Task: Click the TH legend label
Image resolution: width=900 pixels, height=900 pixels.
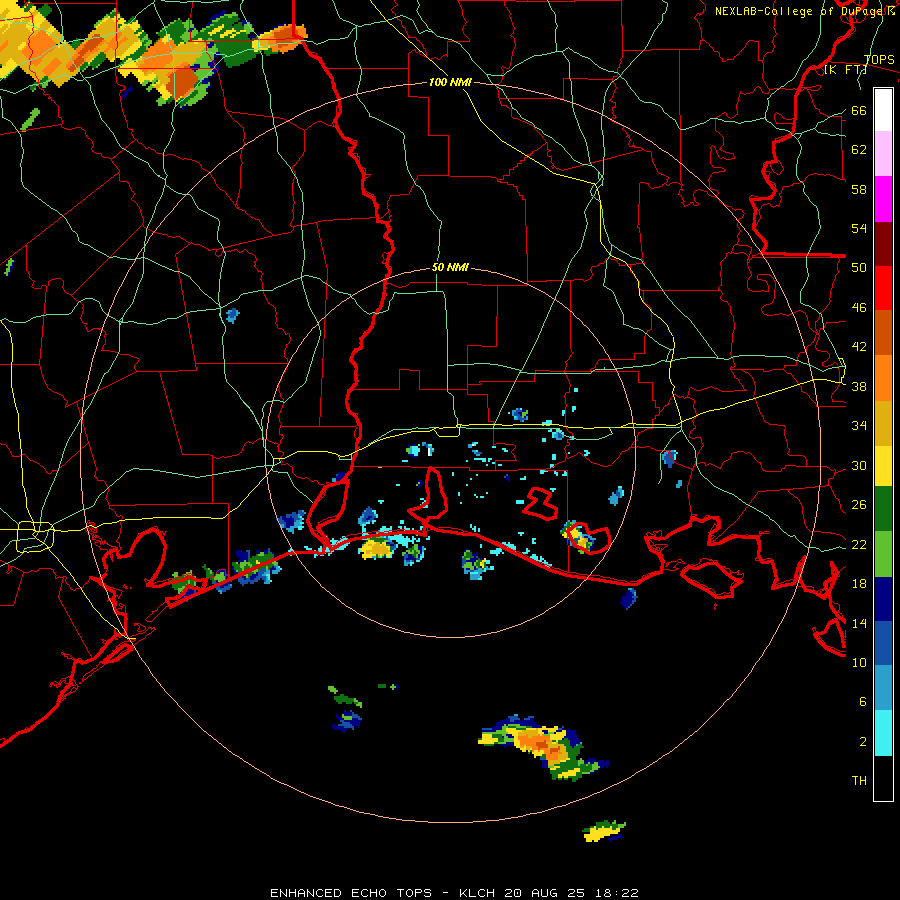Action: tap(859, 780)
